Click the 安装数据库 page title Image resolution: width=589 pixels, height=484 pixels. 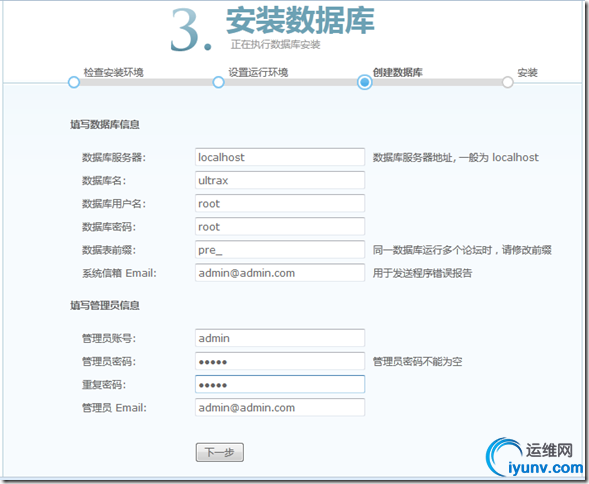pyautogui.click(x=300, y=20)
